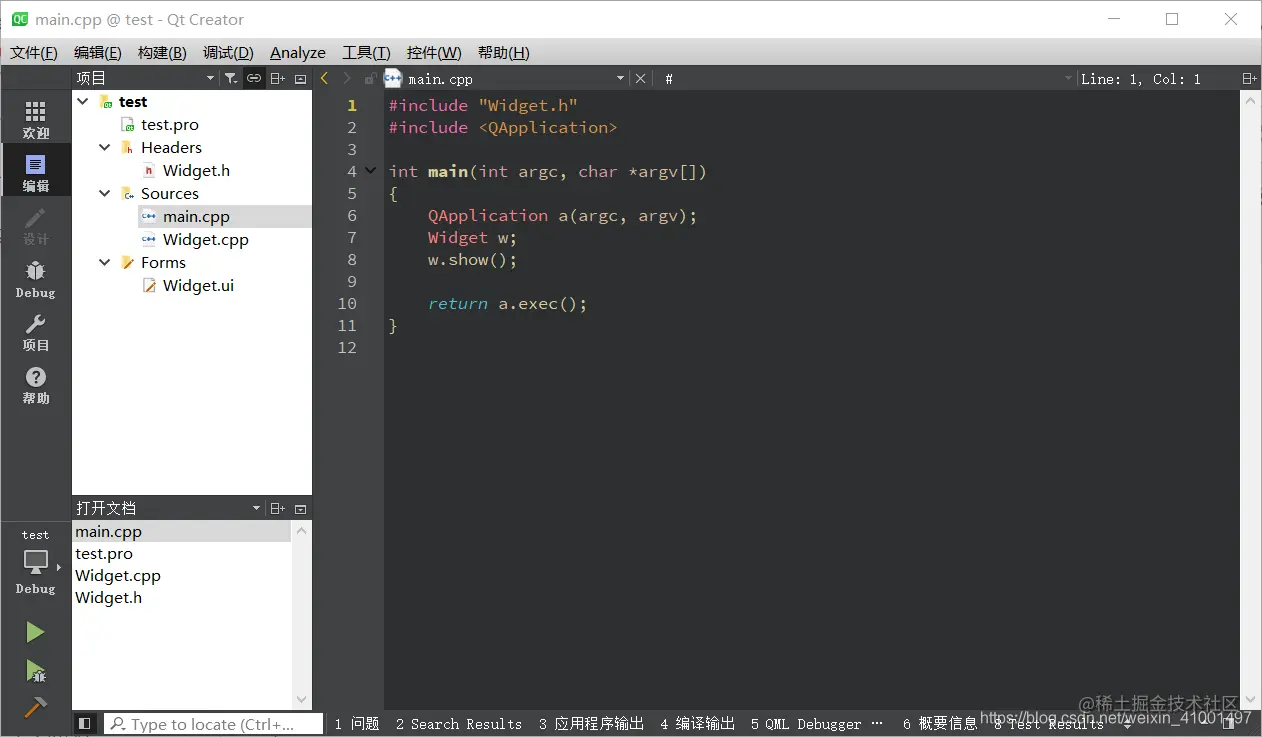Open the main.cpp open-documents dropdown
Image resolution: width=1262 pixels, height=737 pixels.
620,78
